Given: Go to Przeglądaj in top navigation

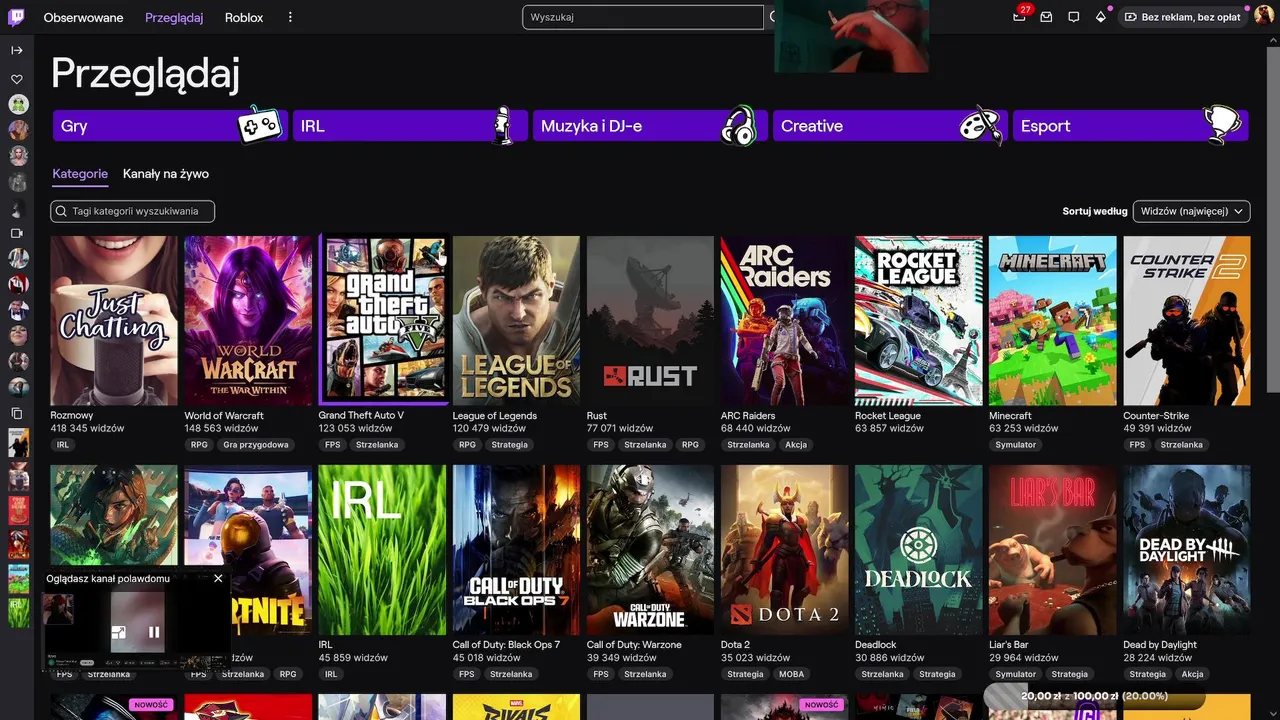Looking at the screenshot, I should pos(174,18).
